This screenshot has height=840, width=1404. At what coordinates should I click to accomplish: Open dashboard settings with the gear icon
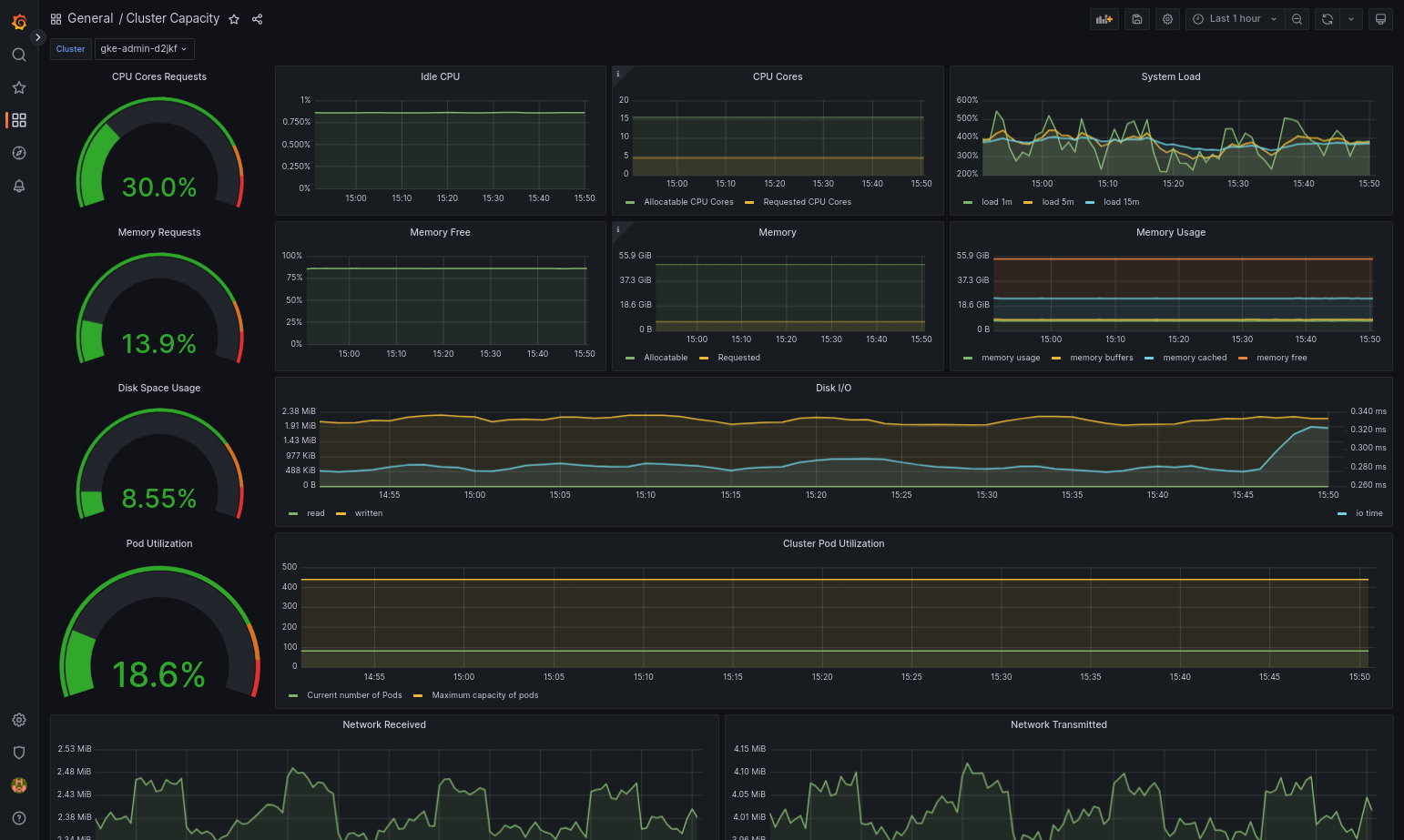tap(1167, 18)
